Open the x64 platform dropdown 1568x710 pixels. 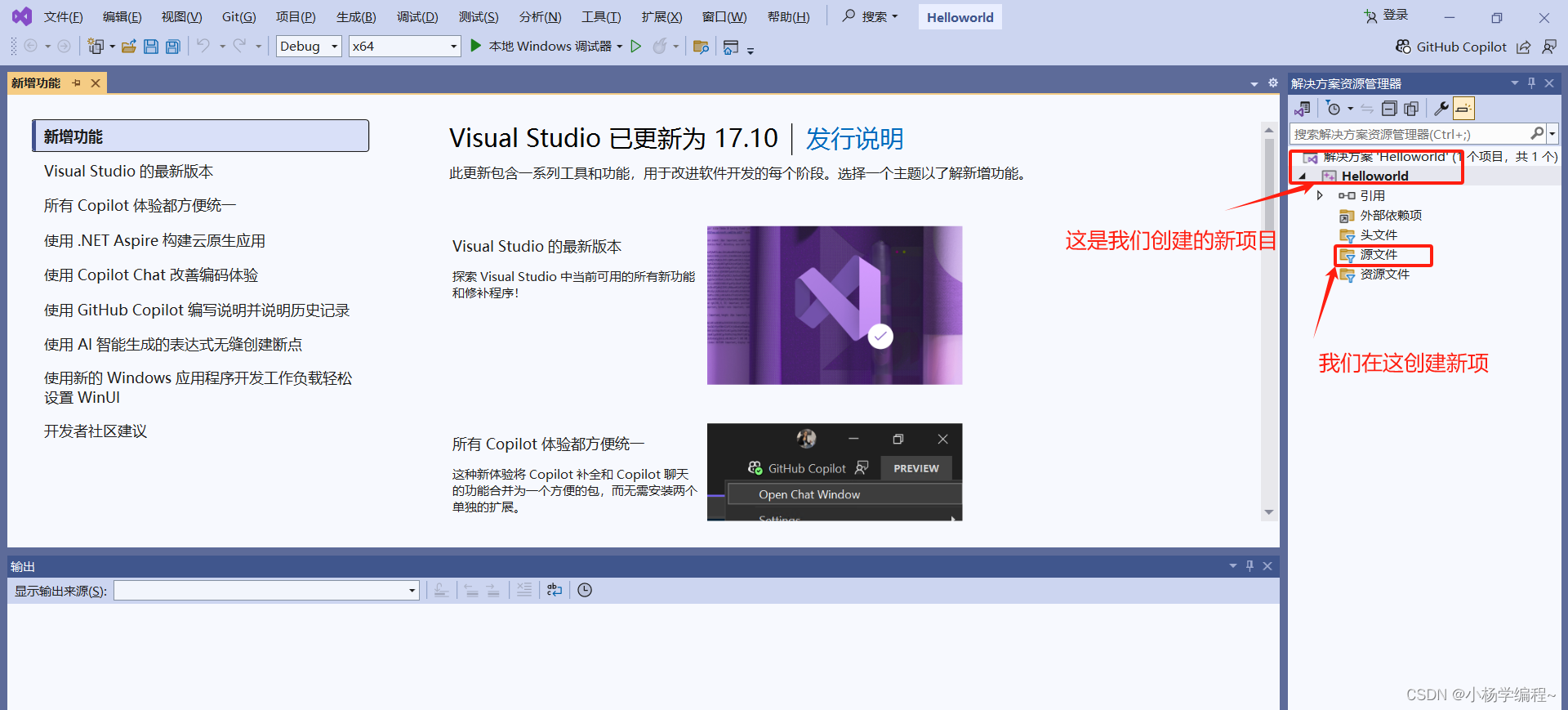405,47
